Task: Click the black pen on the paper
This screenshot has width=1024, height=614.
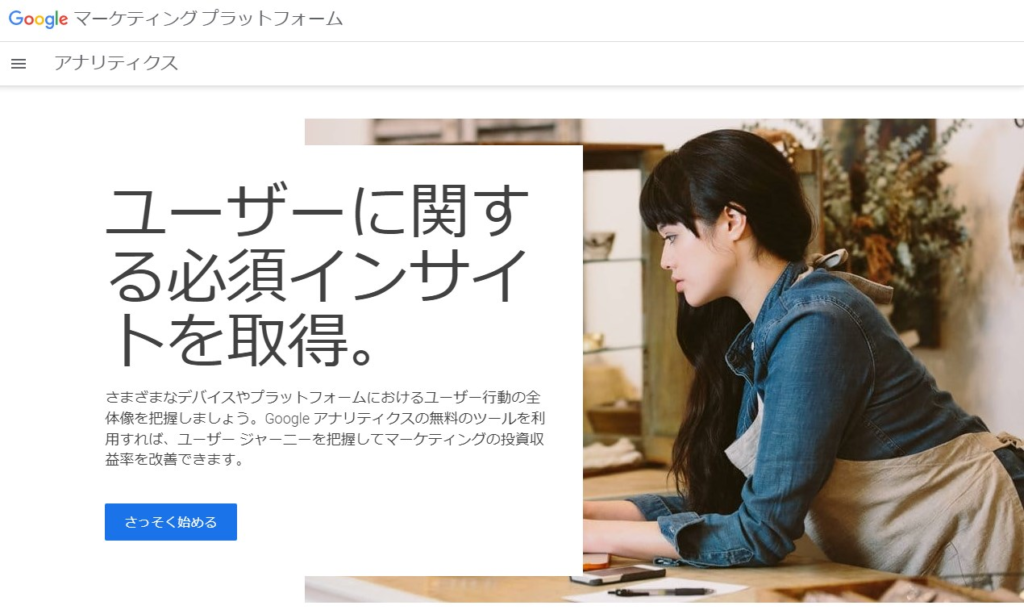Action: (x=661, y=592)
